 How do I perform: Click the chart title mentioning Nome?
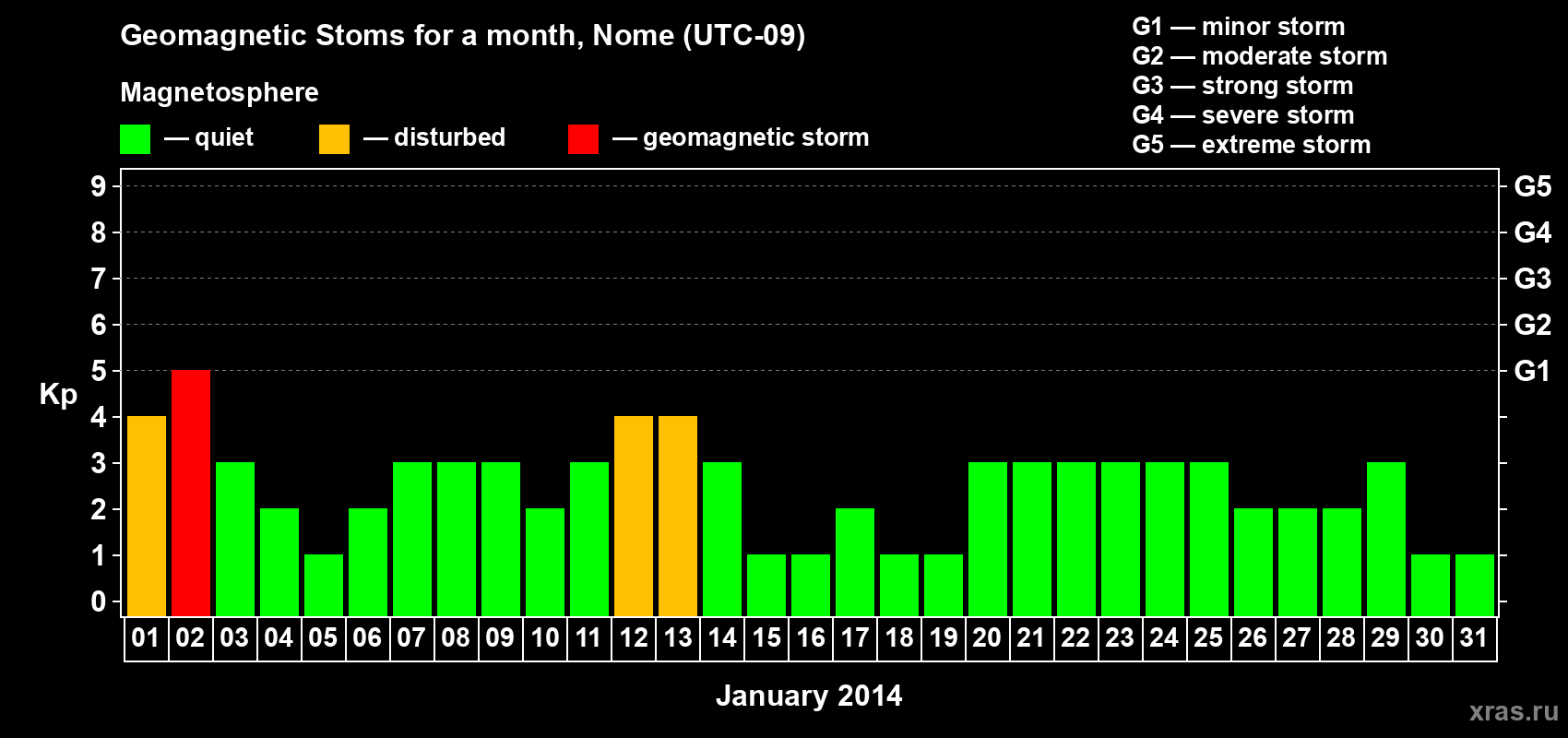[463, 36]
